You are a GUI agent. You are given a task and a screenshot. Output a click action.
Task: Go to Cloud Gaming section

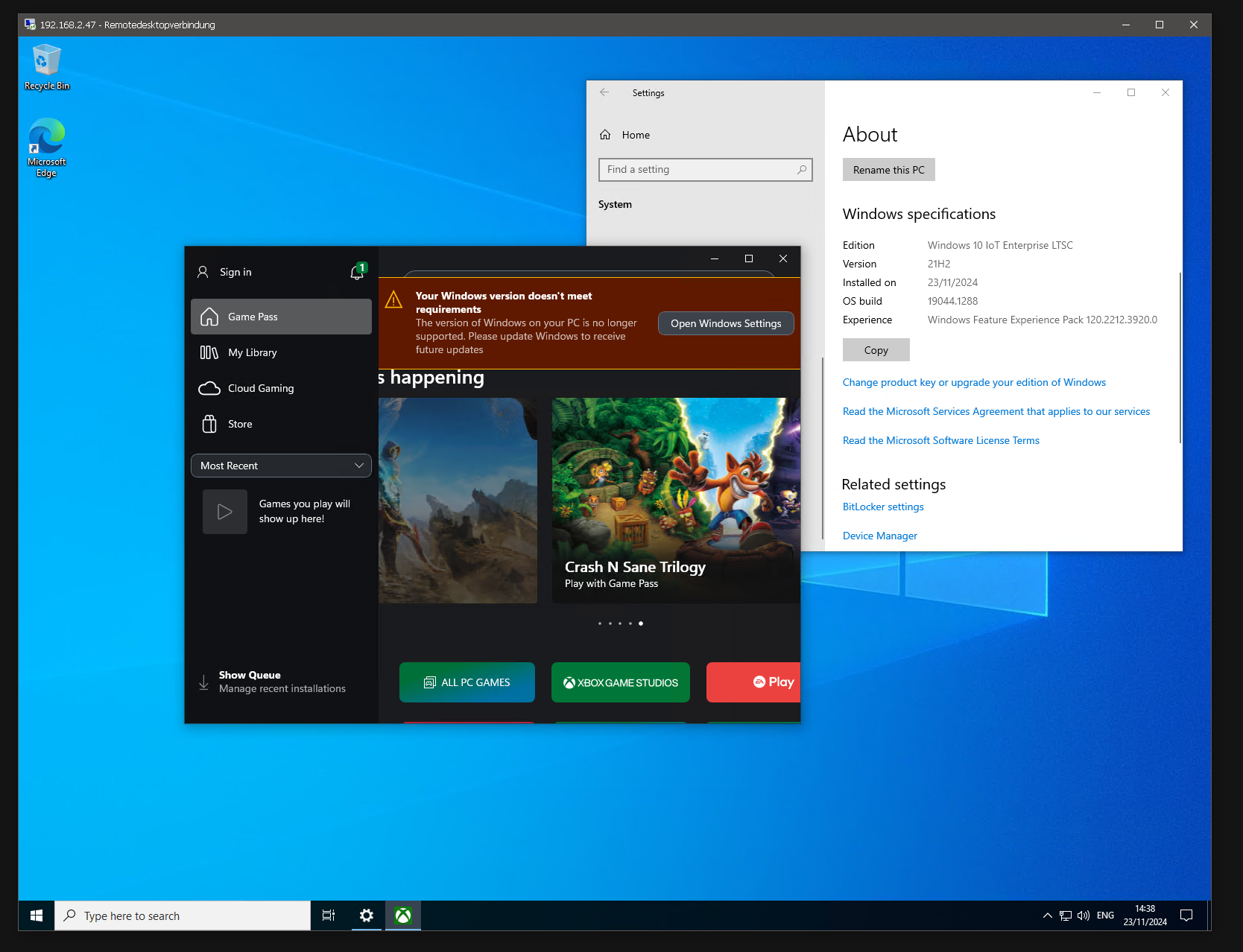(281, 388)
